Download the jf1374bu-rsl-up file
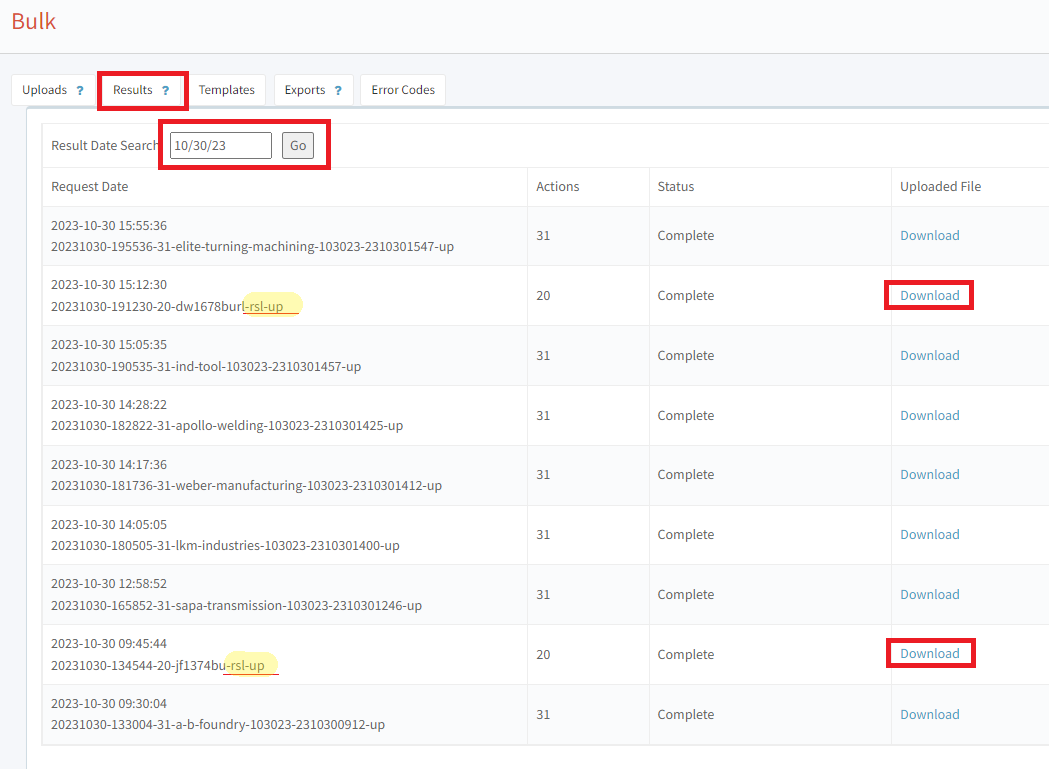The image size is (1049, 769). click(929, 654)
